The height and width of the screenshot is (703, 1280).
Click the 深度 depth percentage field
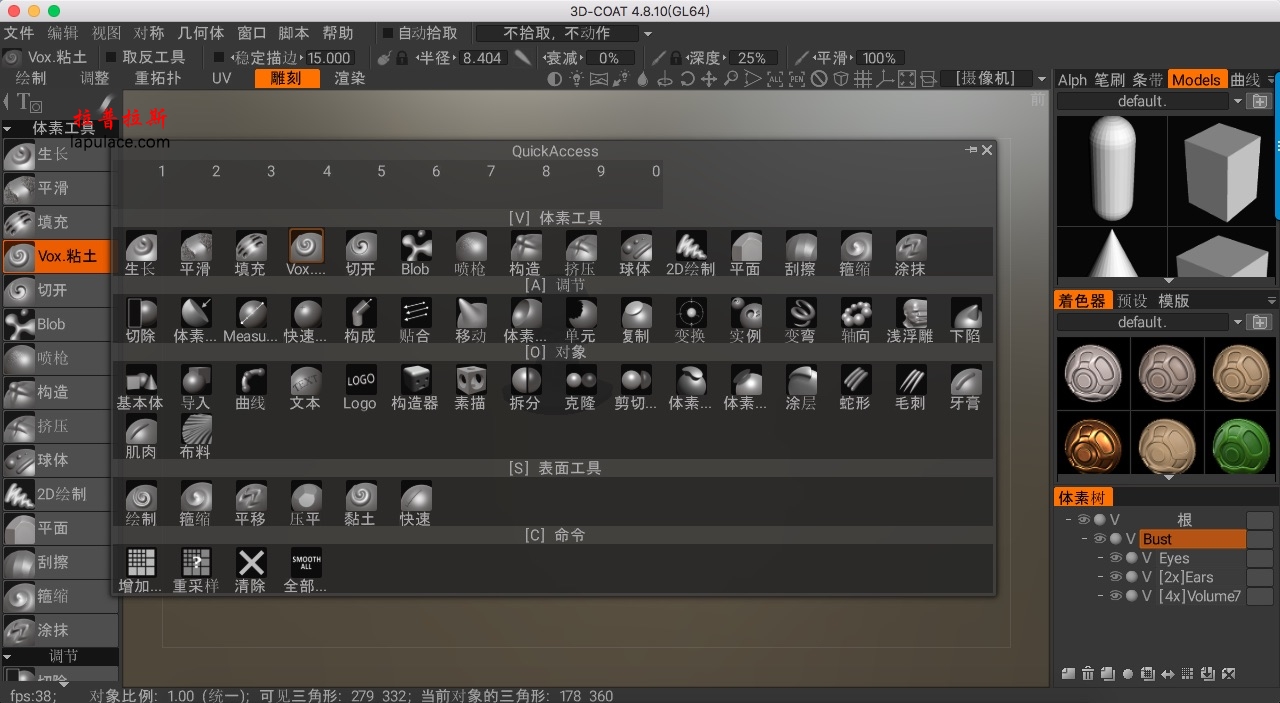[752, 58]
